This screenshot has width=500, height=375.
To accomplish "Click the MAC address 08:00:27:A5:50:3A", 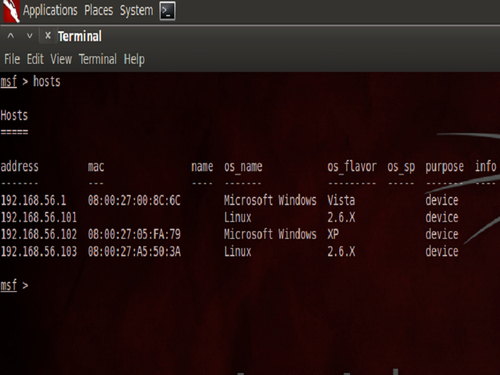I will coord(134,251).
